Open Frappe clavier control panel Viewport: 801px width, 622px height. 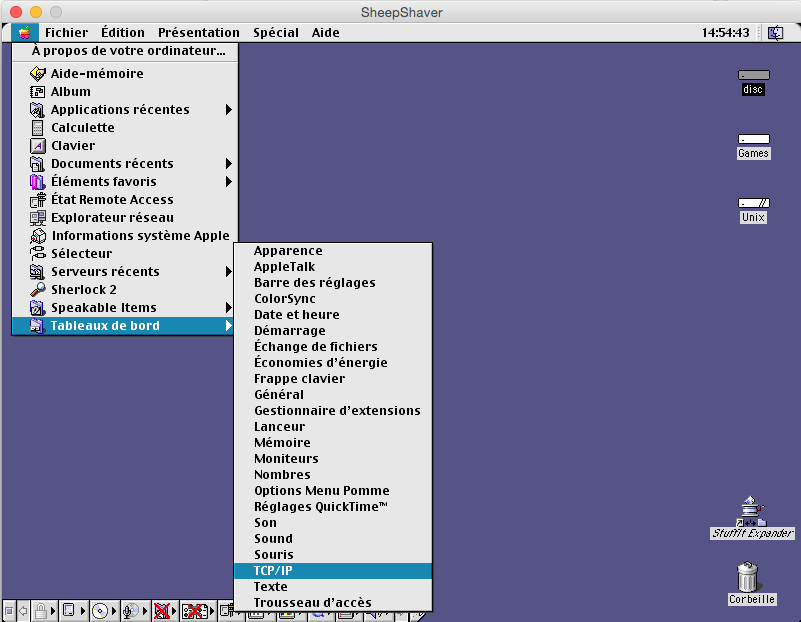pos(333,378)
